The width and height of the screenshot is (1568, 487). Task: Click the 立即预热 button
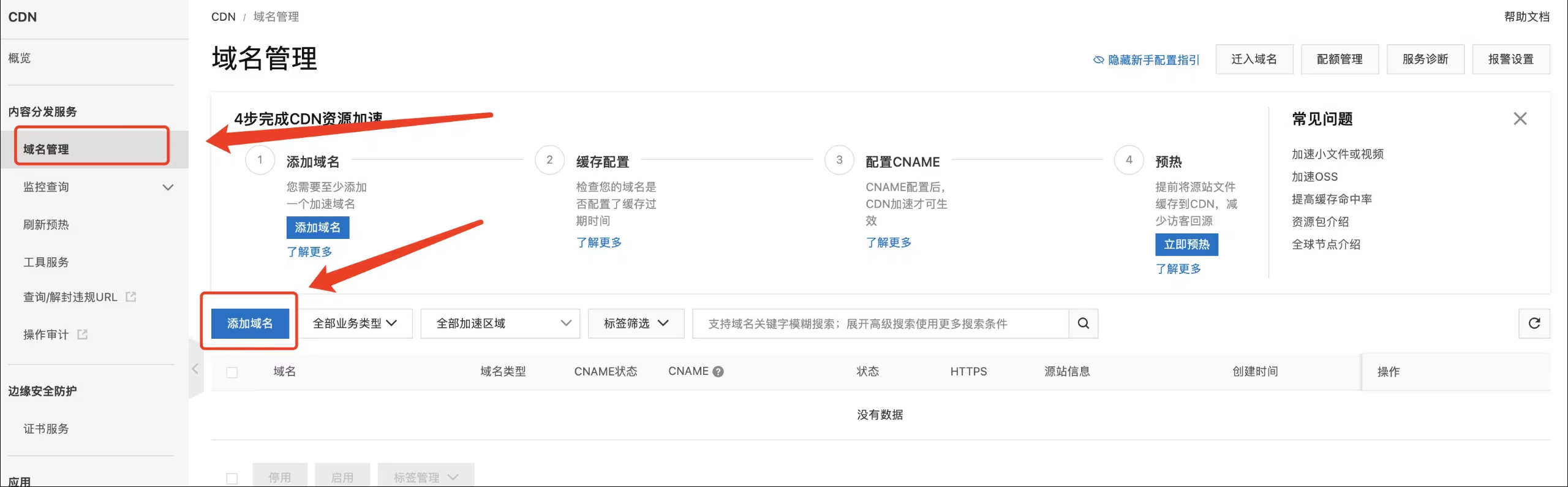(1186, 244)
